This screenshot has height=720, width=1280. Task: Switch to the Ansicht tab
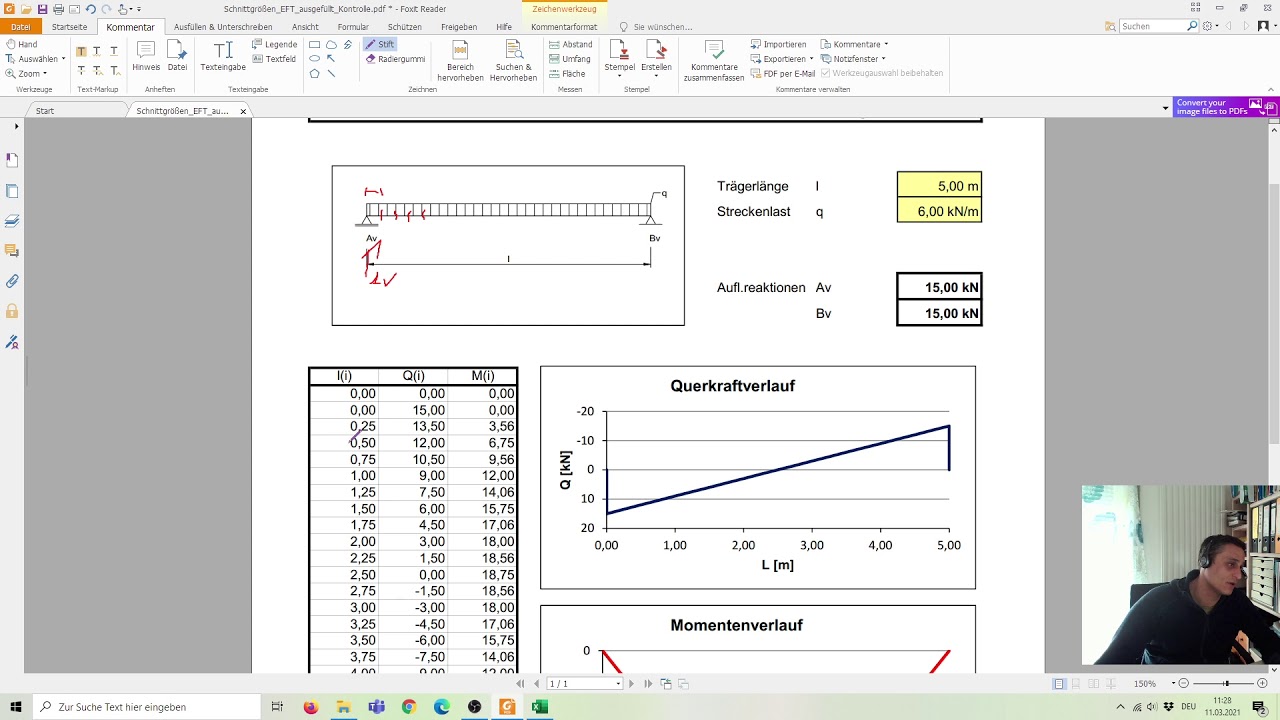point(305,27)
